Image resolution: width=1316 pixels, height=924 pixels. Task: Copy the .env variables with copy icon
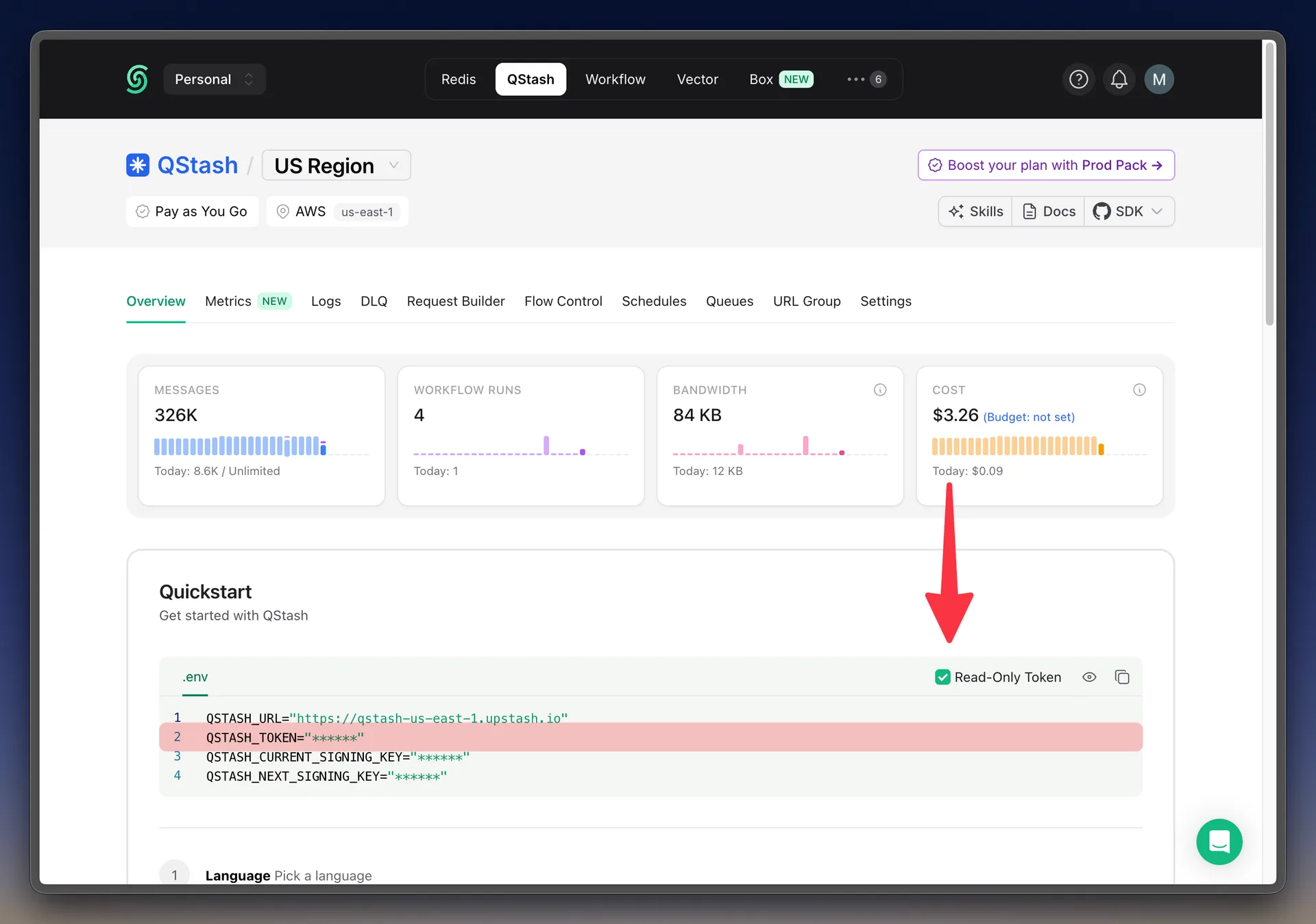pos(1122,677)
